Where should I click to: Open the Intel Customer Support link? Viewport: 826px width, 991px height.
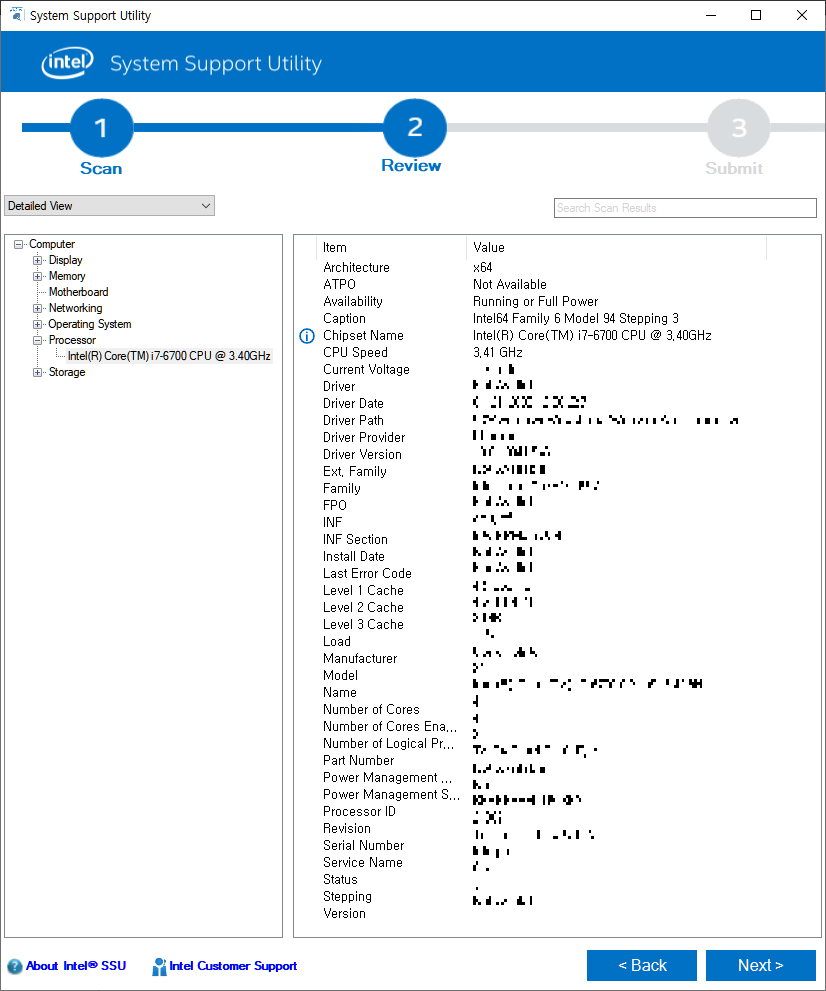[233, 966]
